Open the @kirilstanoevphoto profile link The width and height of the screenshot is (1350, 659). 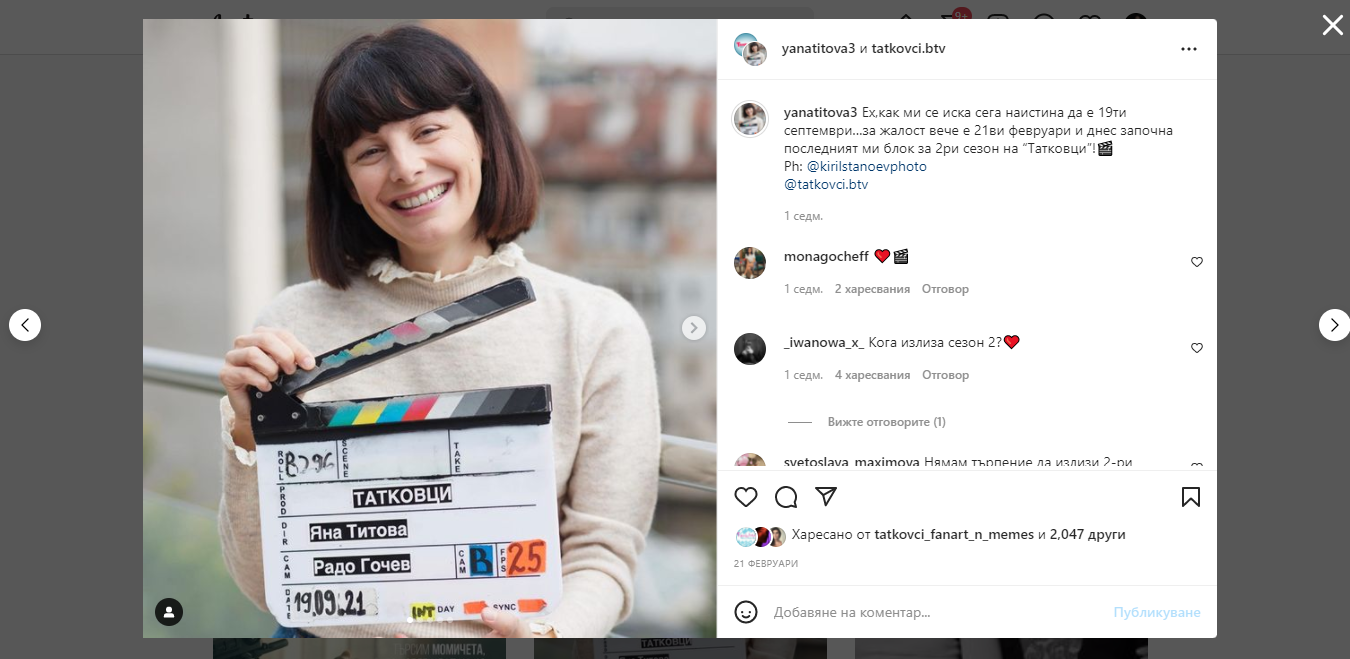pyautogui.click(x=866, y=167)
